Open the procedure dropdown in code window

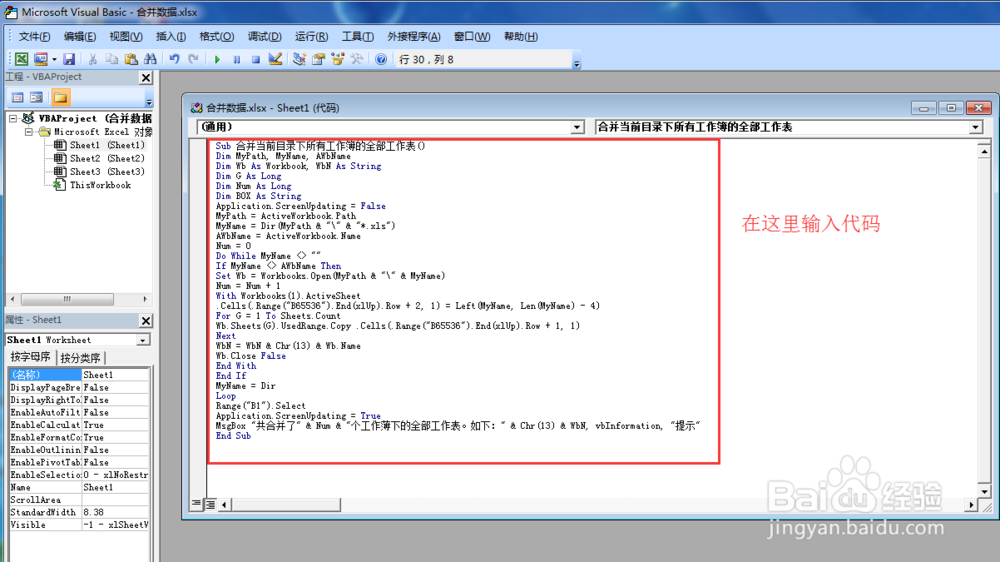[x=976, y=127]
